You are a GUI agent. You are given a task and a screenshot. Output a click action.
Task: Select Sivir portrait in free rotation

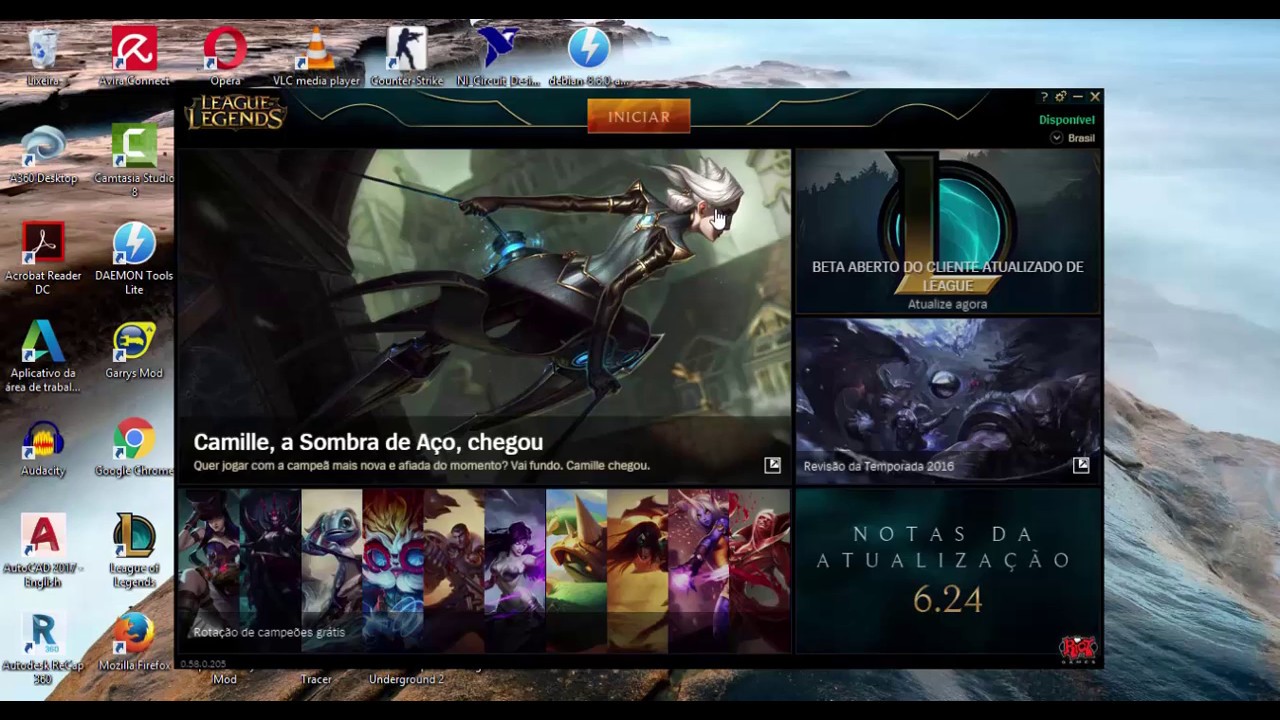[x=637, y=570]
